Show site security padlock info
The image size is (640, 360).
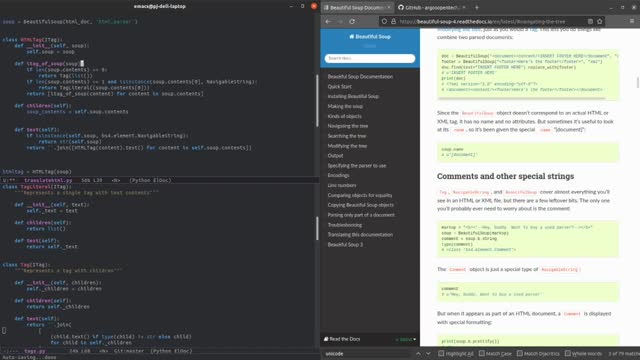coord(393,21)
